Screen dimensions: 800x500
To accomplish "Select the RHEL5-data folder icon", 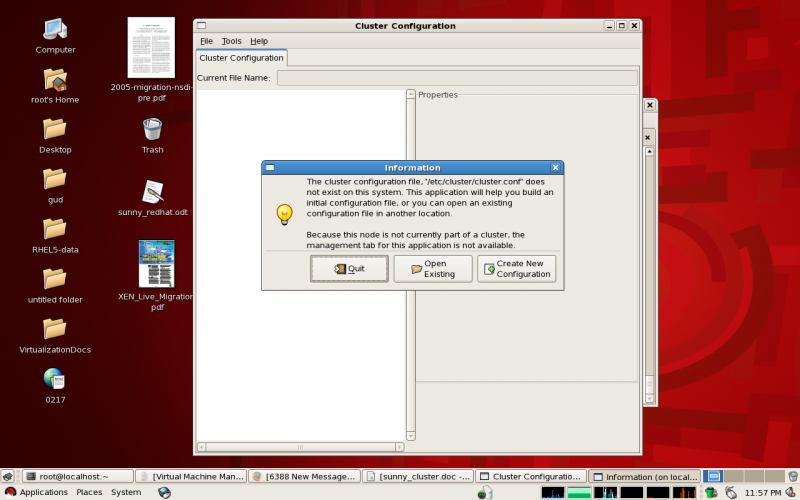I will click(55, 230).
